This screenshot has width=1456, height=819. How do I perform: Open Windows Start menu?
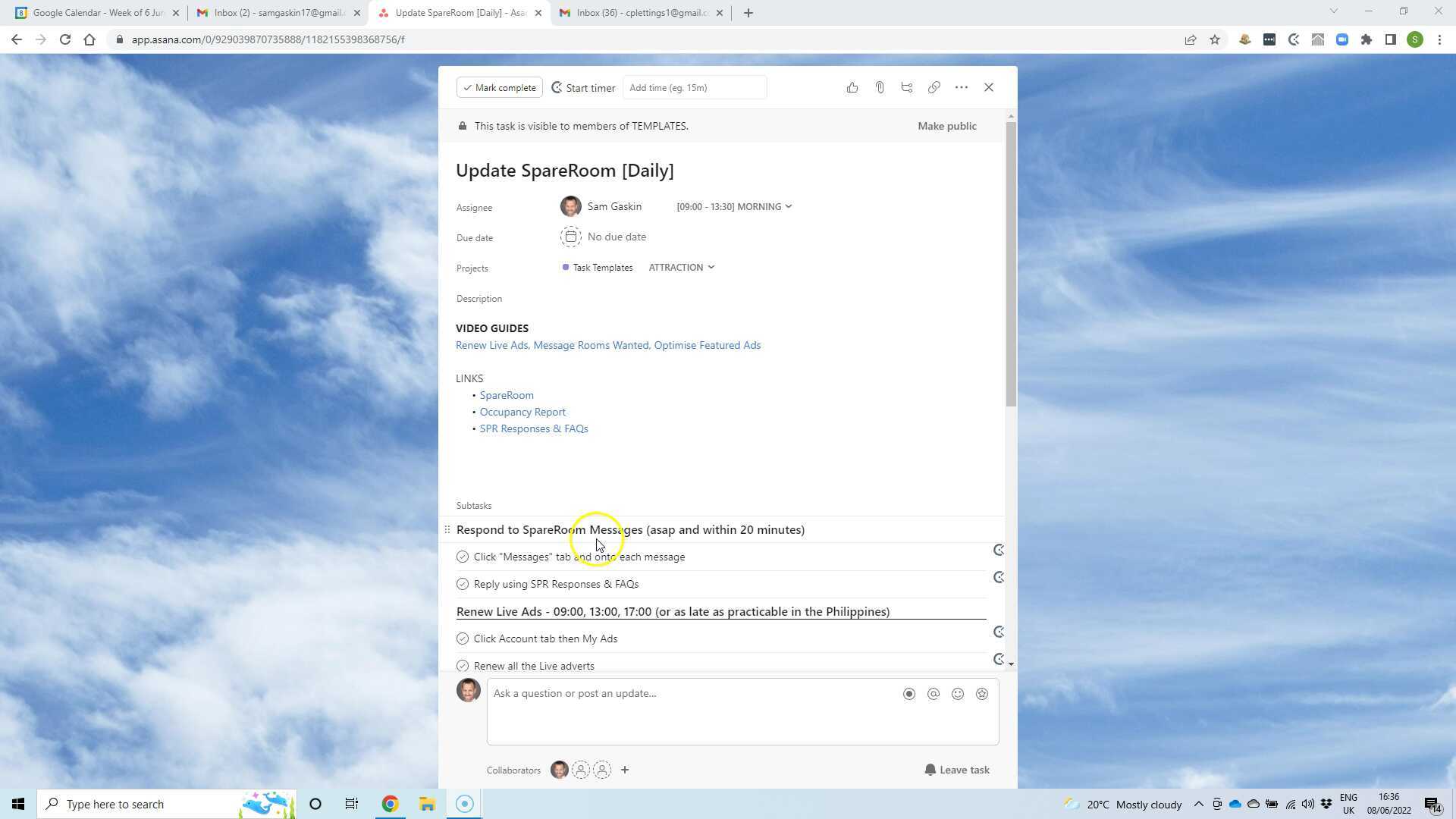pos(18,804)
